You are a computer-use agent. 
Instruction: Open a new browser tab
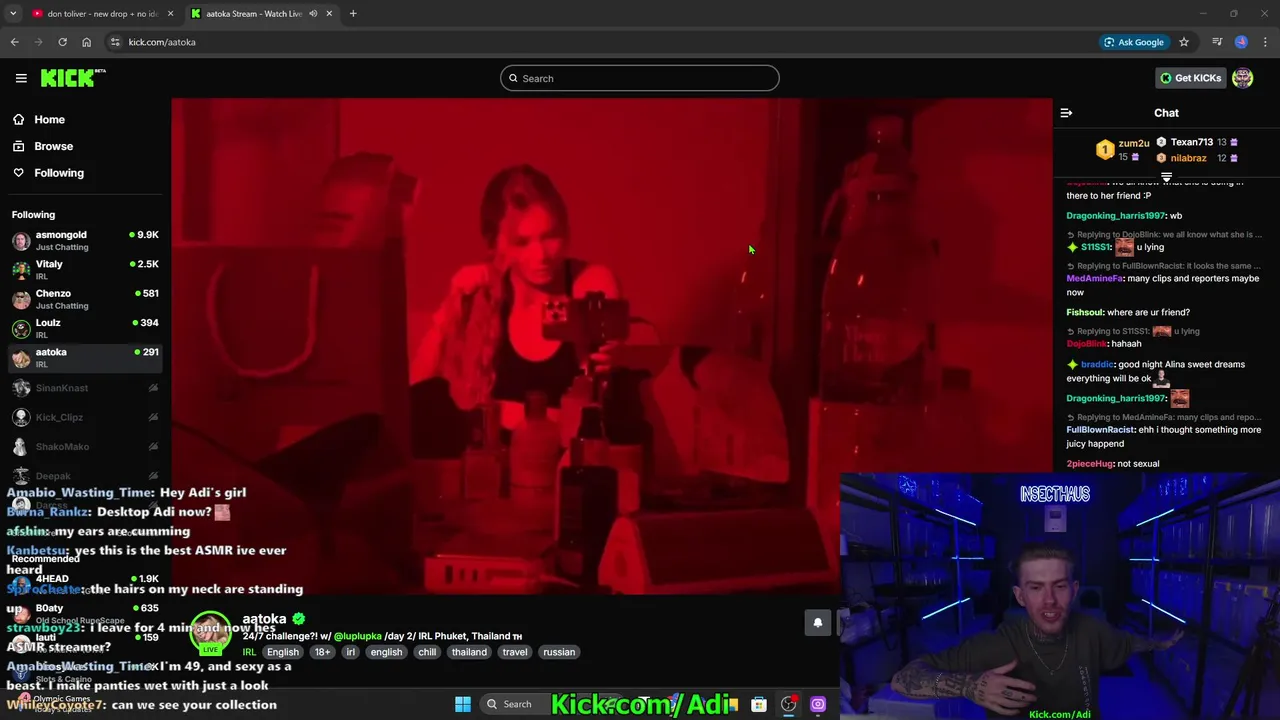click(x=353, y=14)
